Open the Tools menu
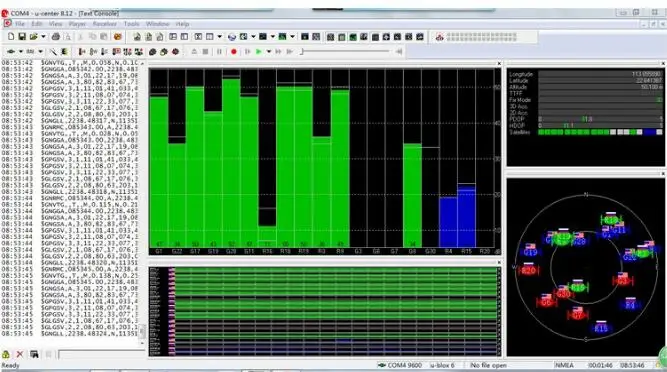 (131, 24)
